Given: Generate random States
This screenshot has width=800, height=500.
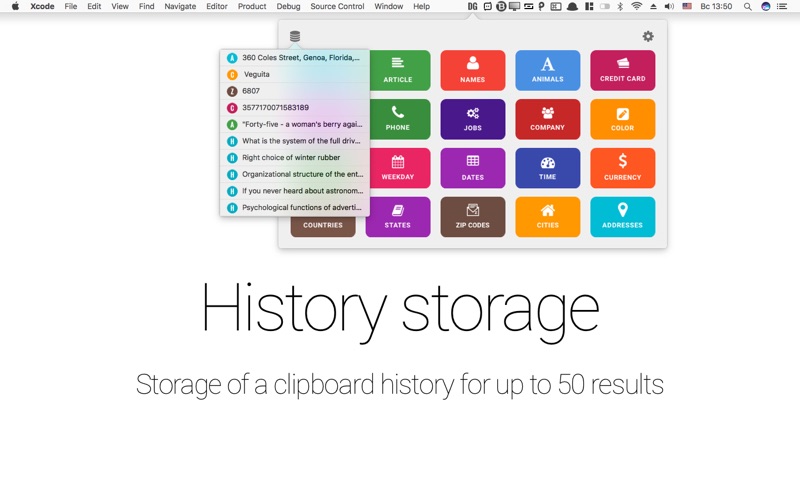Looking at the screenshot, I should [x=398, y=217].
